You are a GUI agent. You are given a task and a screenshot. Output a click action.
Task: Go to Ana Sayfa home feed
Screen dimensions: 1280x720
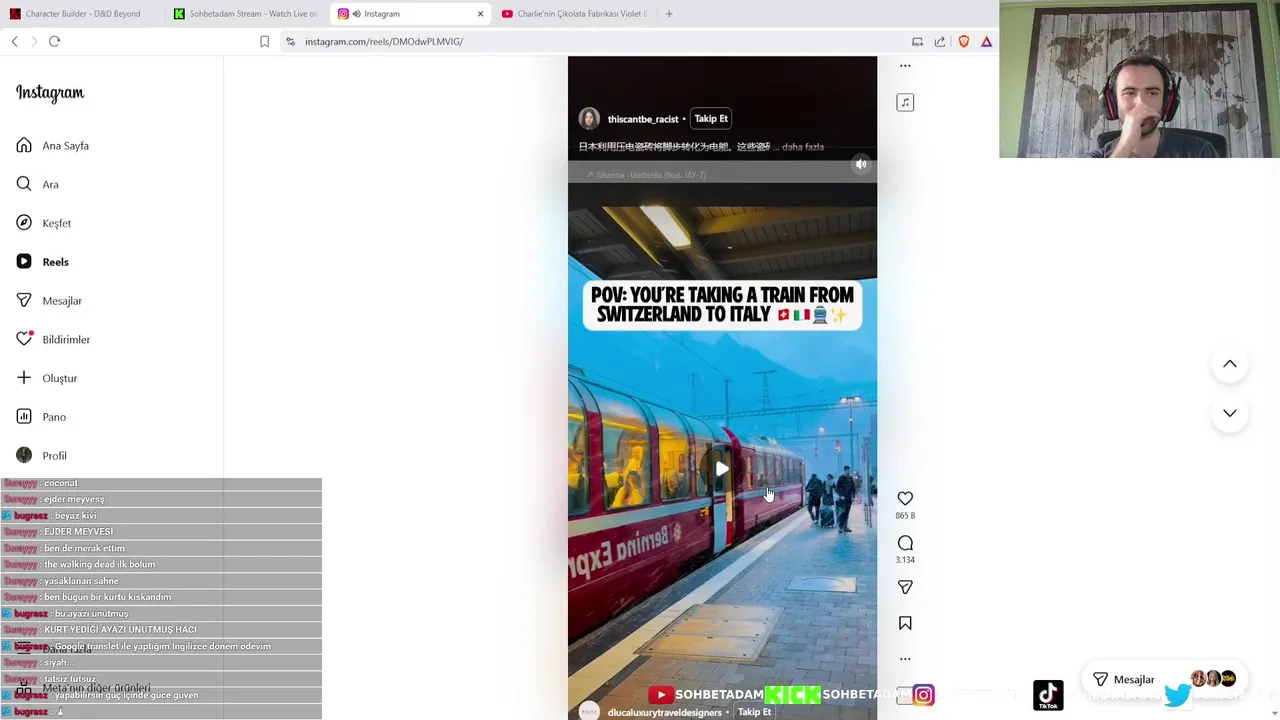(53, 146)
